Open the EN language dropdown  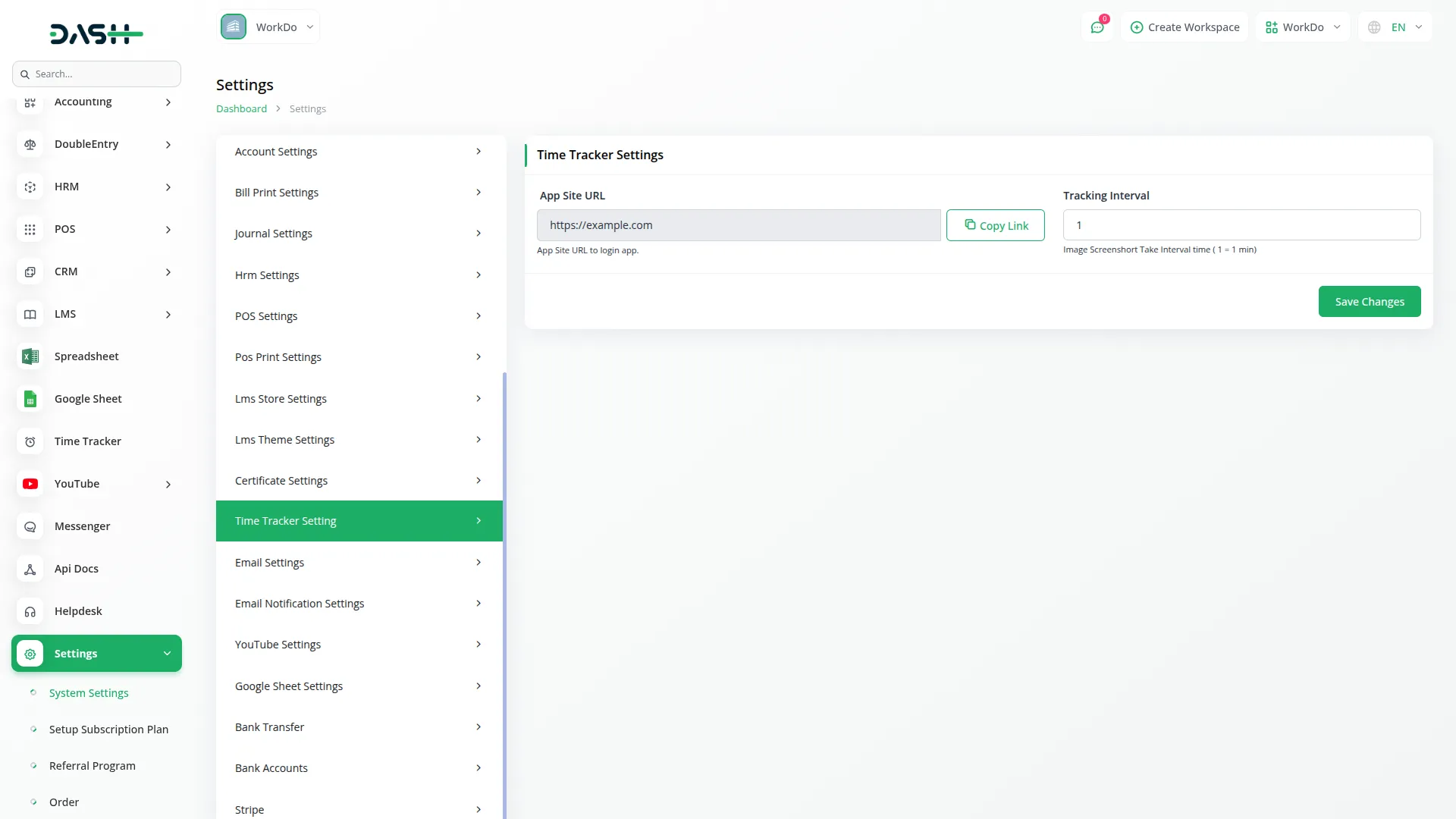1395,27
